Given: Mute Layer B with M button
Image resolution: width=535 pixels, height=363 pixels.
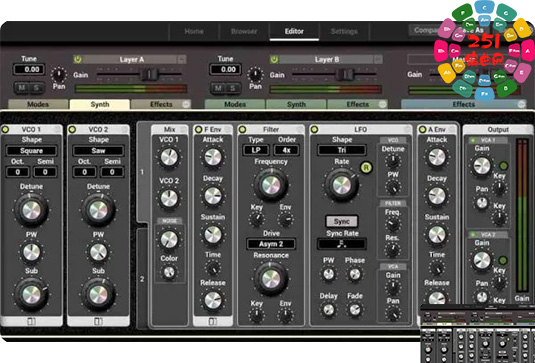Looking at the screenshot, I should (218, 88).
